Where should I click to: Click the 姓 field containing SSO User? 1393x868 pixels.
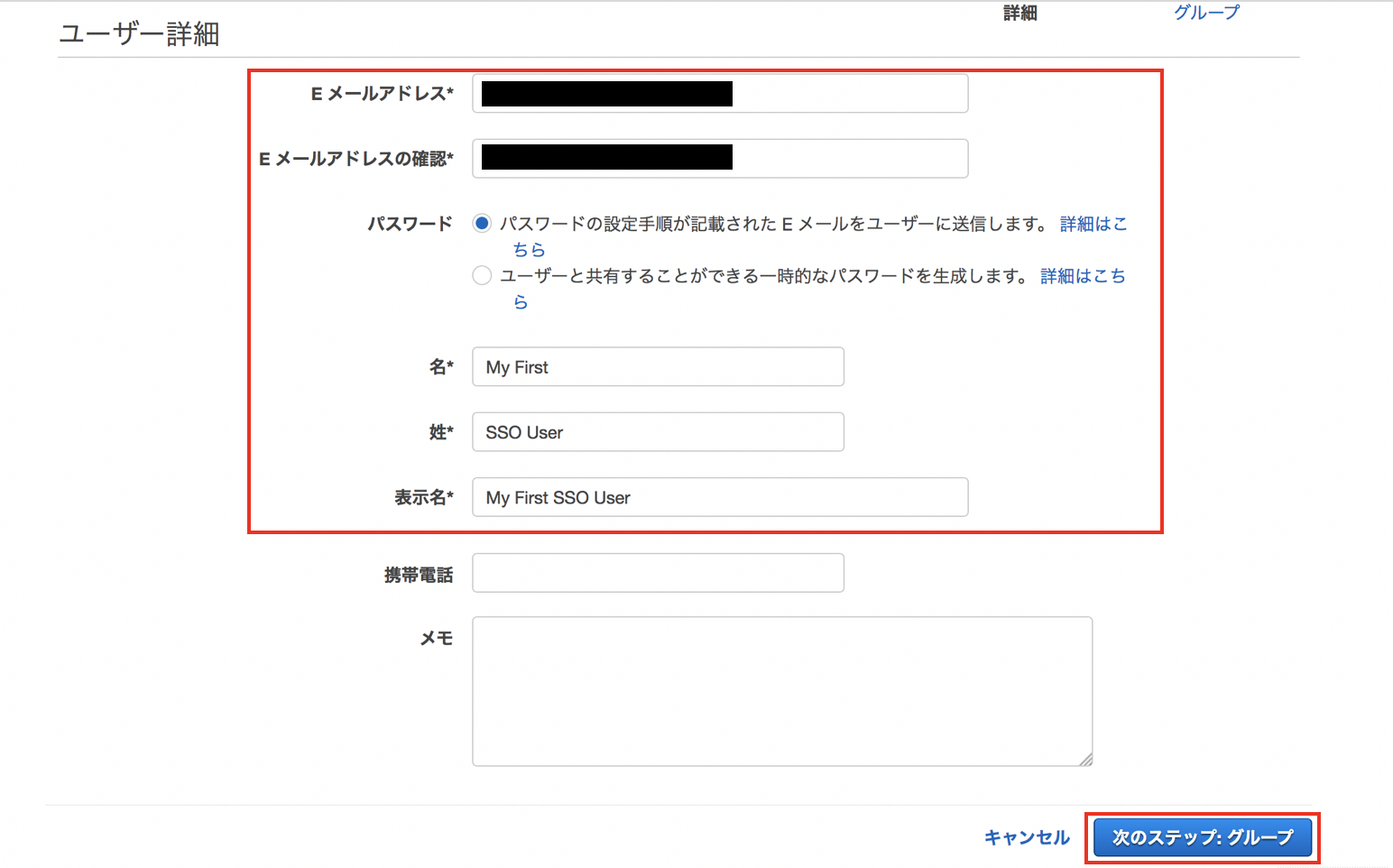(x=658, y=432)
